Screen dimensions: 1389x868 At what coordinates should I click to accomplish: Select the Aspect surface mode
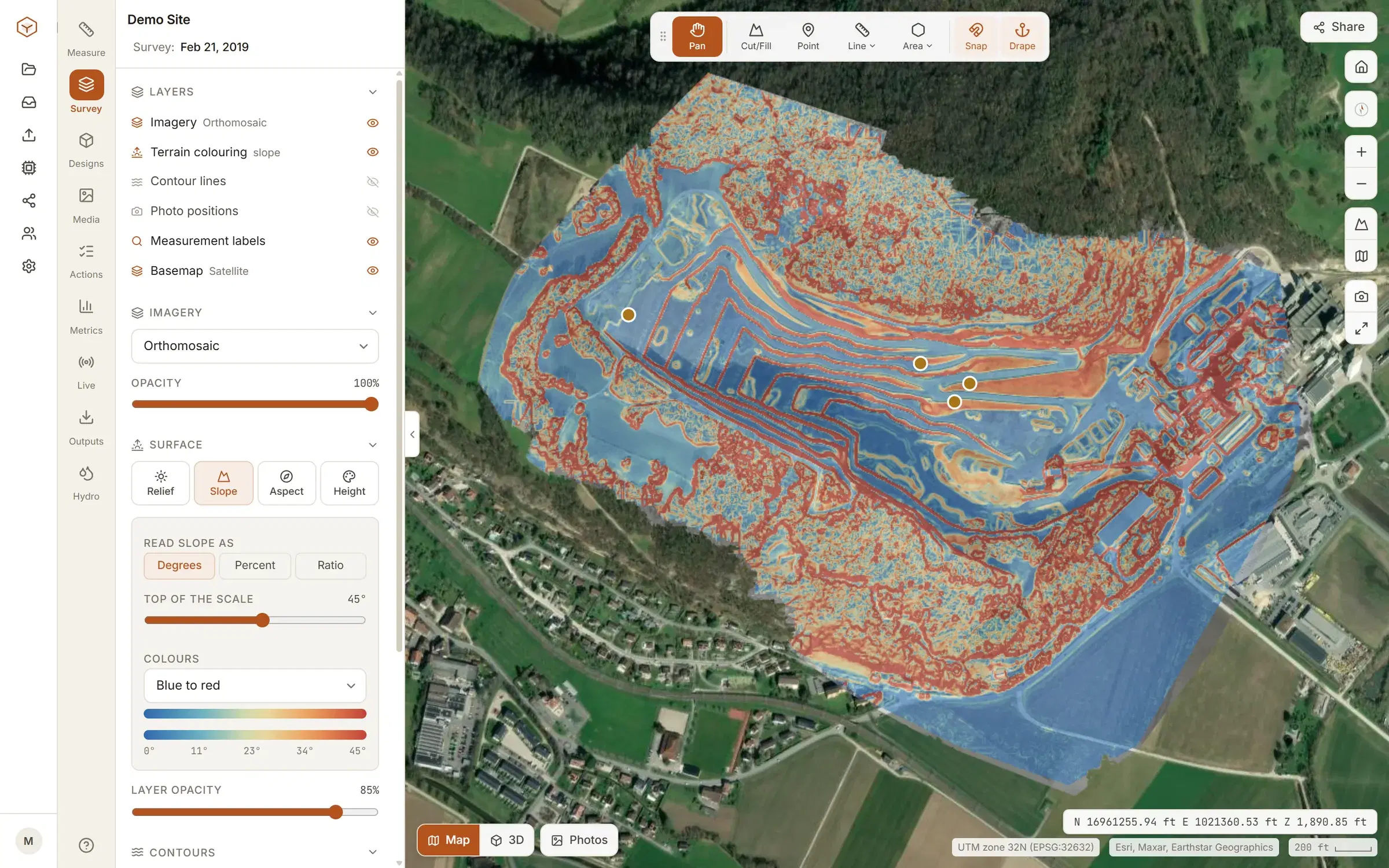pos(286,483)
